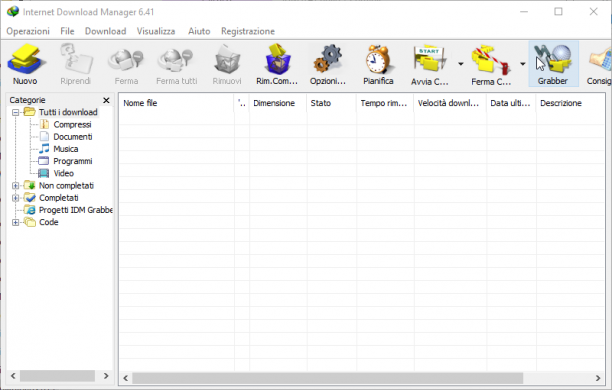Click the Tutti i download folder icon
This screenshot has height=390, width=612.
[30, 112]
